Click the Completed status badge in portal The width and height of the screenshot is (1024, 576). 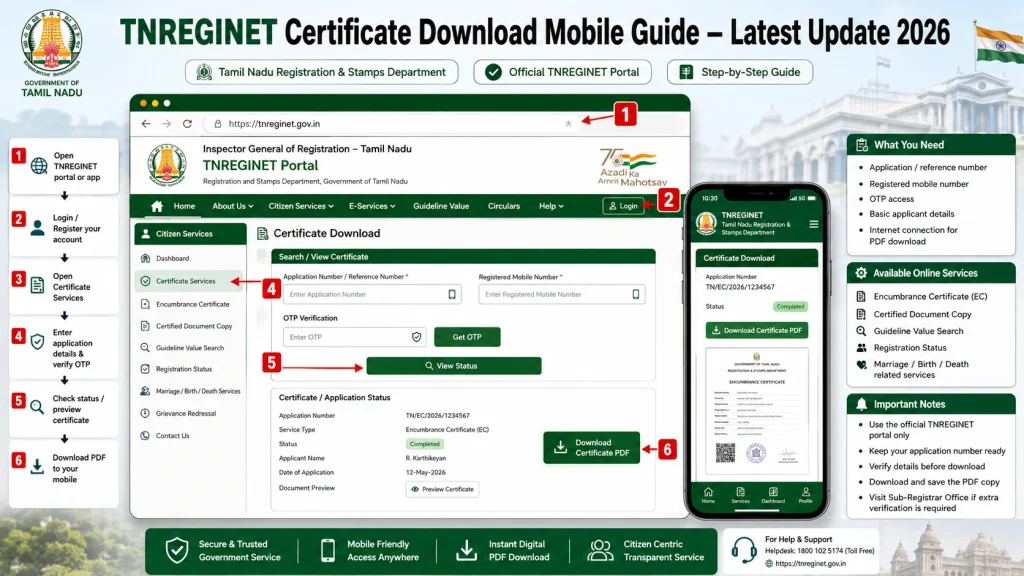(424, 444)
